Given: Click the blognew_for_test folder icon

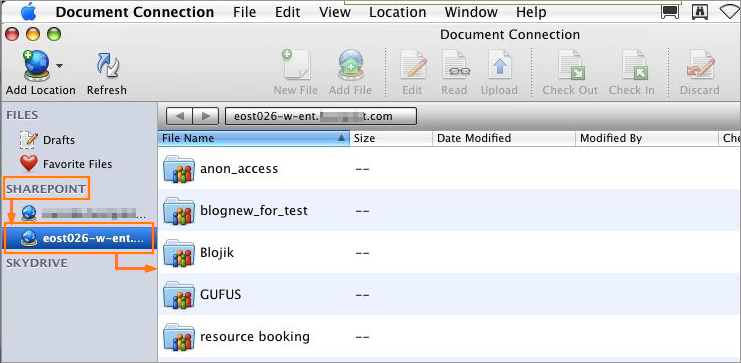Looking at the screenshot, I should pyautogui.click(x=179, y=210).
